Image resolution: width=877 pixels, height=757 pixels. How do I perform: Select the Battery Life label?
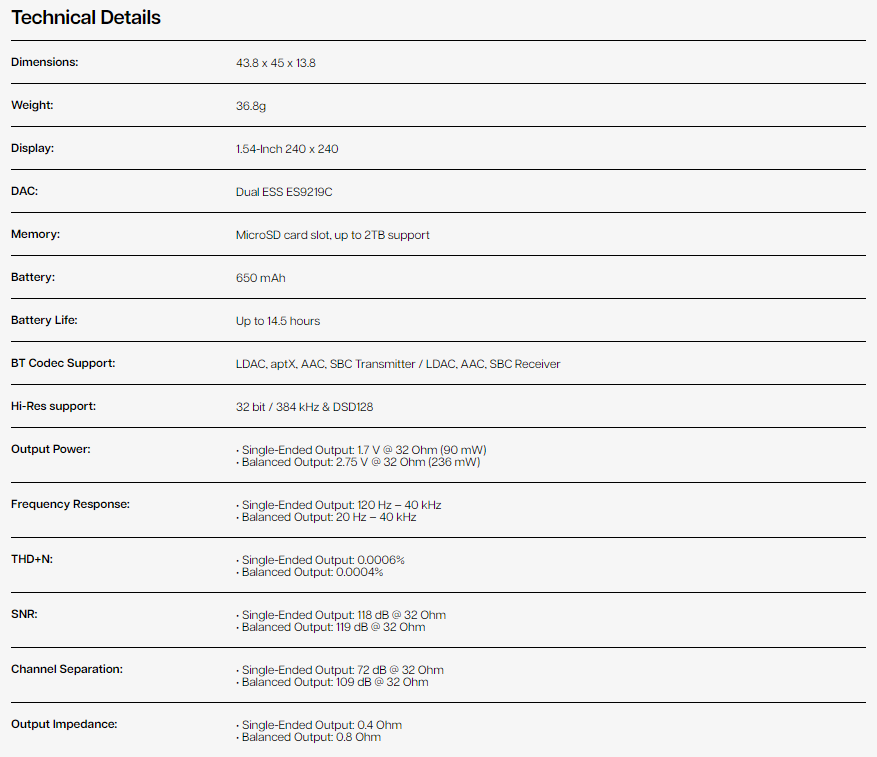click(44, 320)
